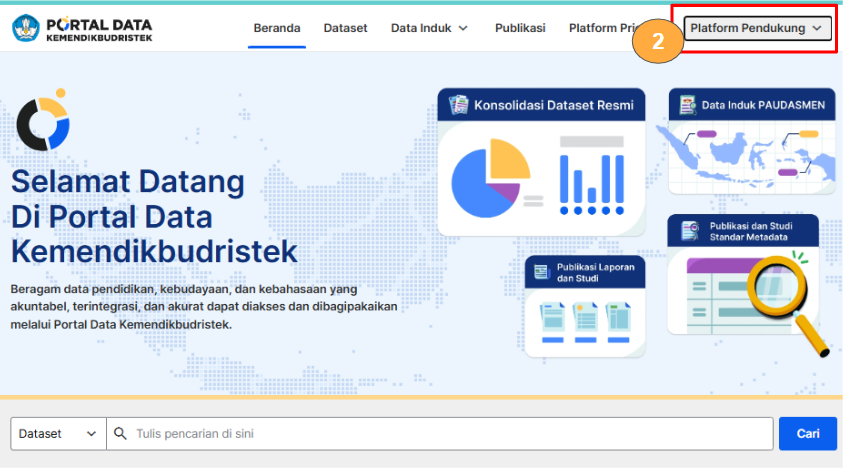Go to the Dataset menu item
The width and height of the screenshot is (846, 469).
[x=345, y=28]
